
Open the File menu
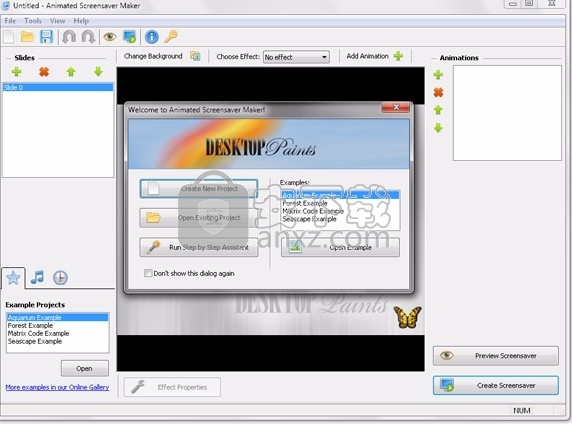click(x=10, y=21)
